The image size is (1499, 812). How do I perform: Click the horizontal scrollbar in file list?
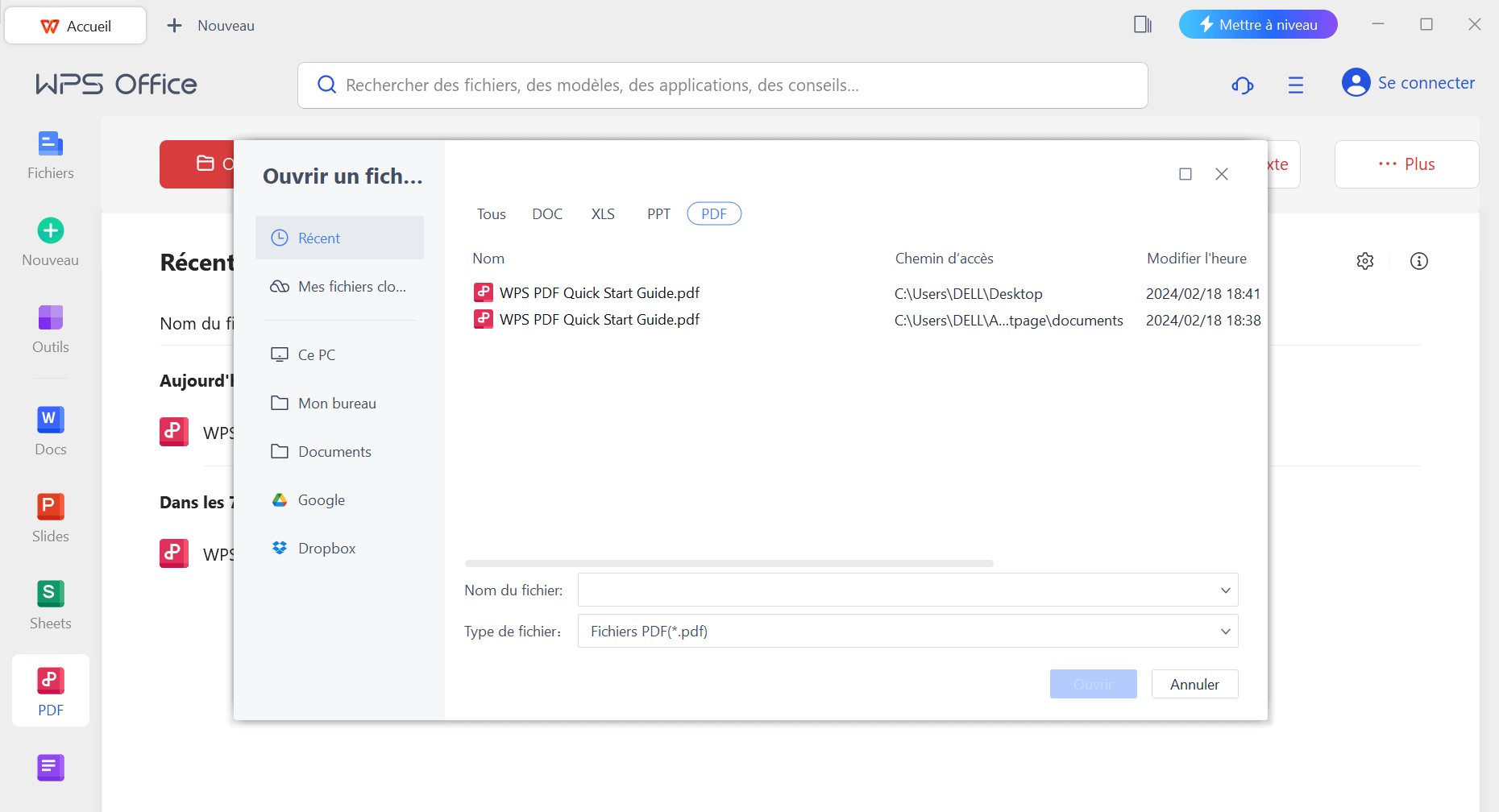point(729,563)
